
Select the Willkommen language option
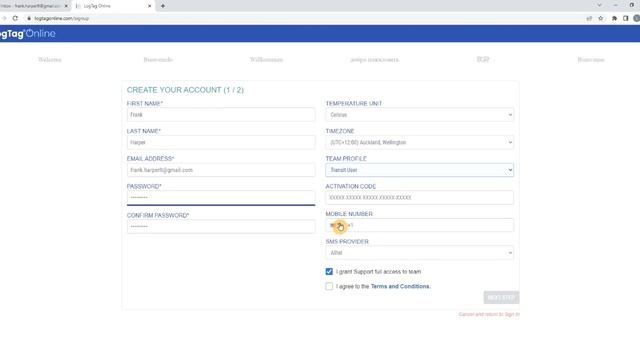click(266, 60)
